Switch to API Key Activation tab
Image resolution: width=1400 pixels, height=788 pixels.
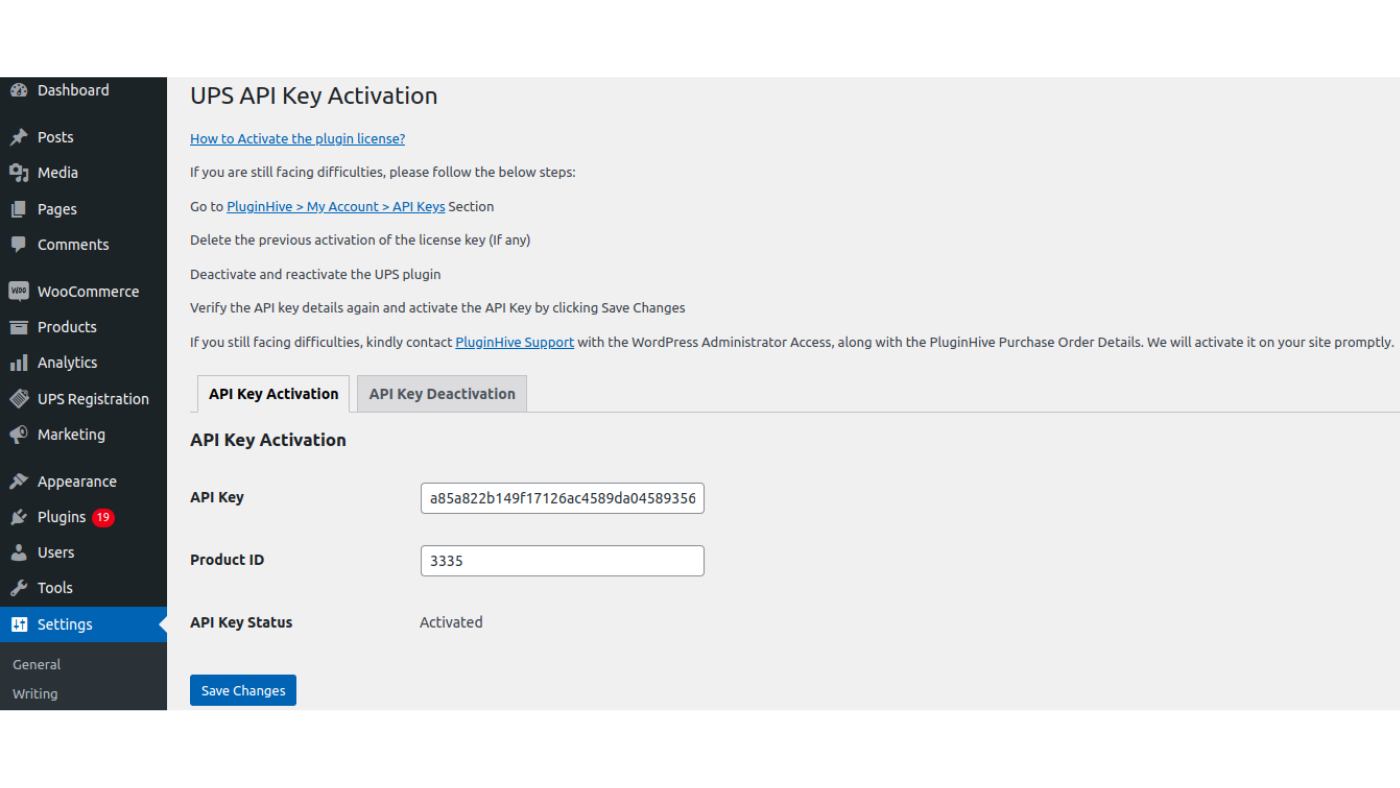click(x=274, y=394)
